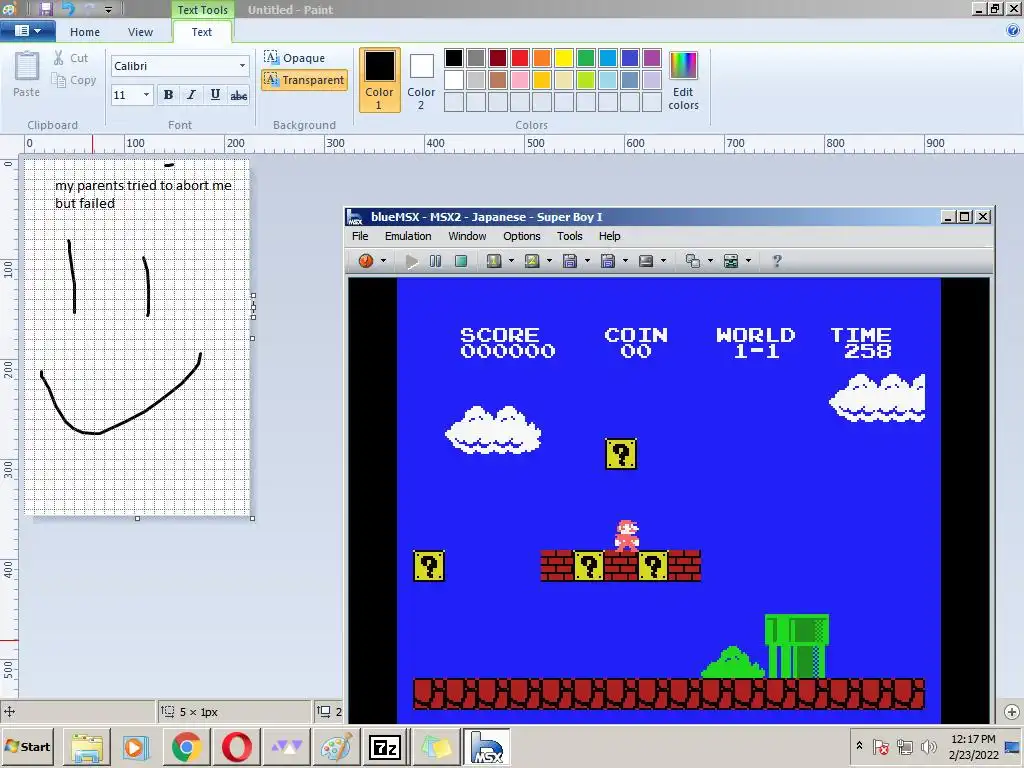Show hidden tray icons arrow
The width and height of the screenshot is (1024, 768).
(x=859, y=746)
